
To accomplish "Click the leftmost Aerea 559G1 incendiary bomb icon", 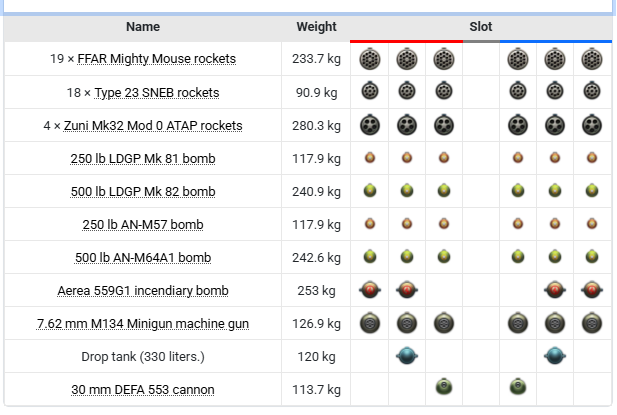I will click(369, 290).
